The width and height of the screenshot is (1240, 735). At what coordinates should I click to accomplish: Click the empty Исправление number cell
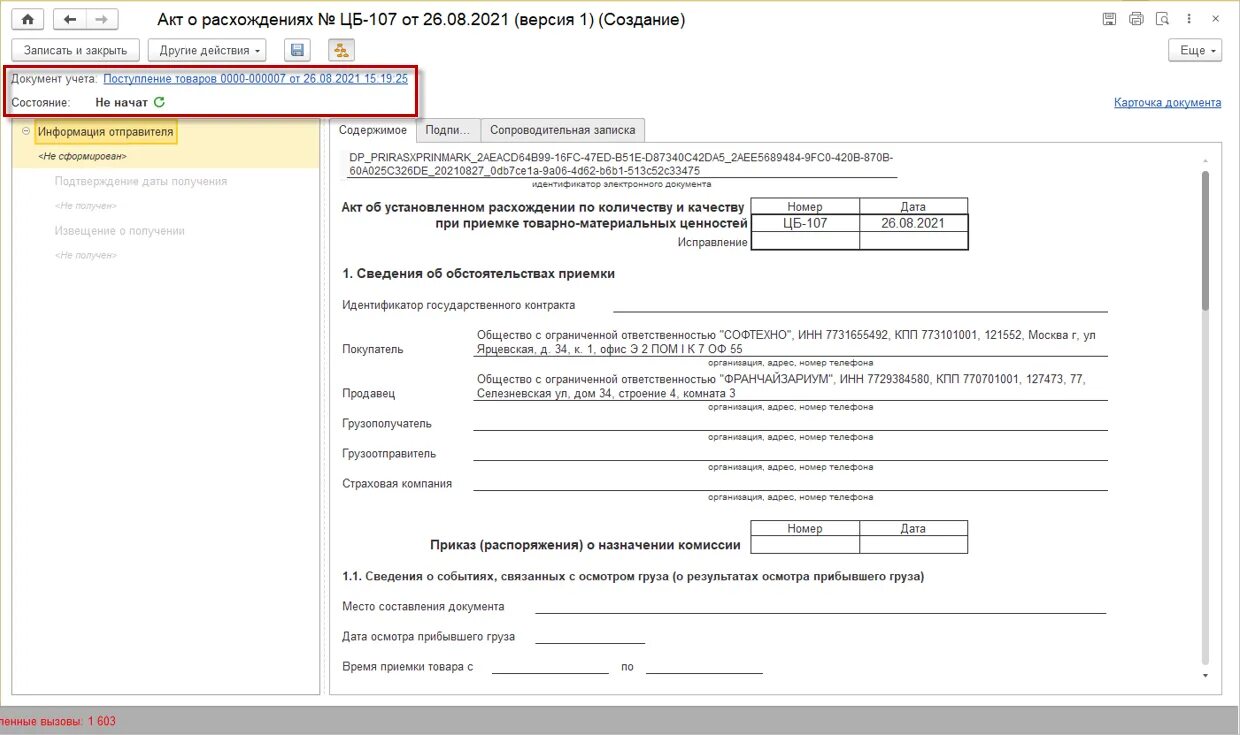point(805,241)
